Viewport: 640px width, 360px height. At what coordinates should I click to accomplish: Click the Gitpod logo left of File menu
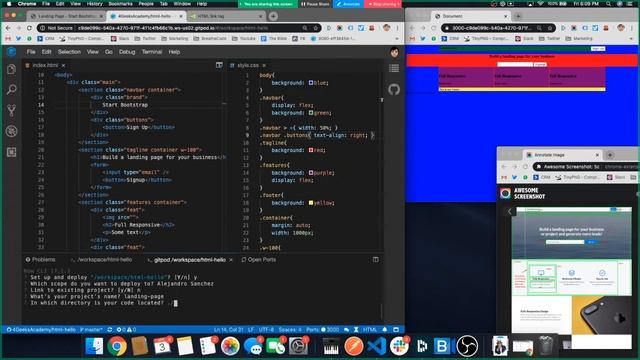click(x=11, y=52)
